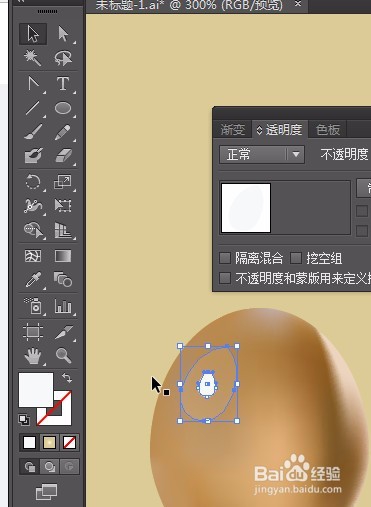The height and width of the screenshot is (507, 371).
Task: Select the Hand tool
Action: pos(33,356)
